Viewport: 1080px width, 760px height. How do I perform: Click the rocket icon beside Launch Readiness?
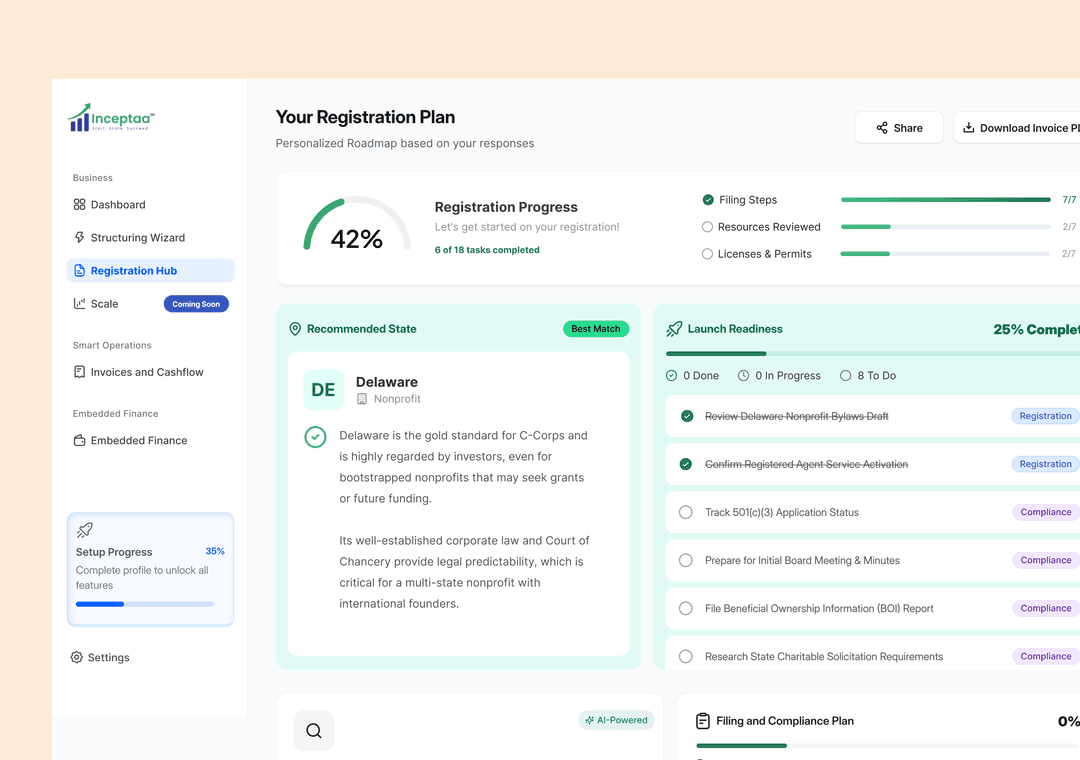tap(674, 329)
